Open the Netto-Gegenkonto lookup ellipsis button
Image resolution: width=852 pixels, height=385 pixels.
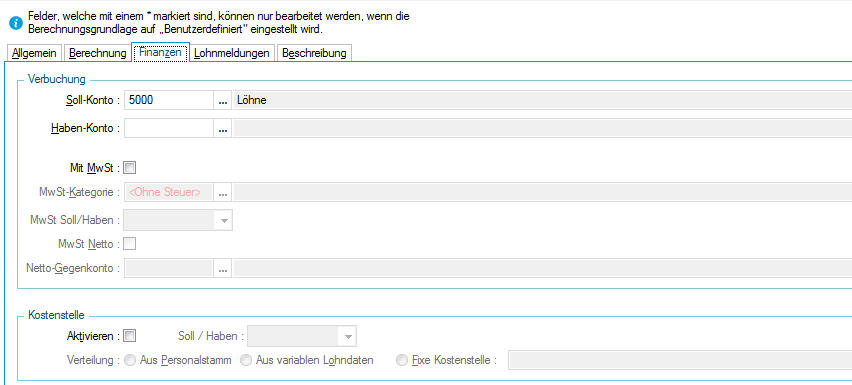tap(222, 268)
